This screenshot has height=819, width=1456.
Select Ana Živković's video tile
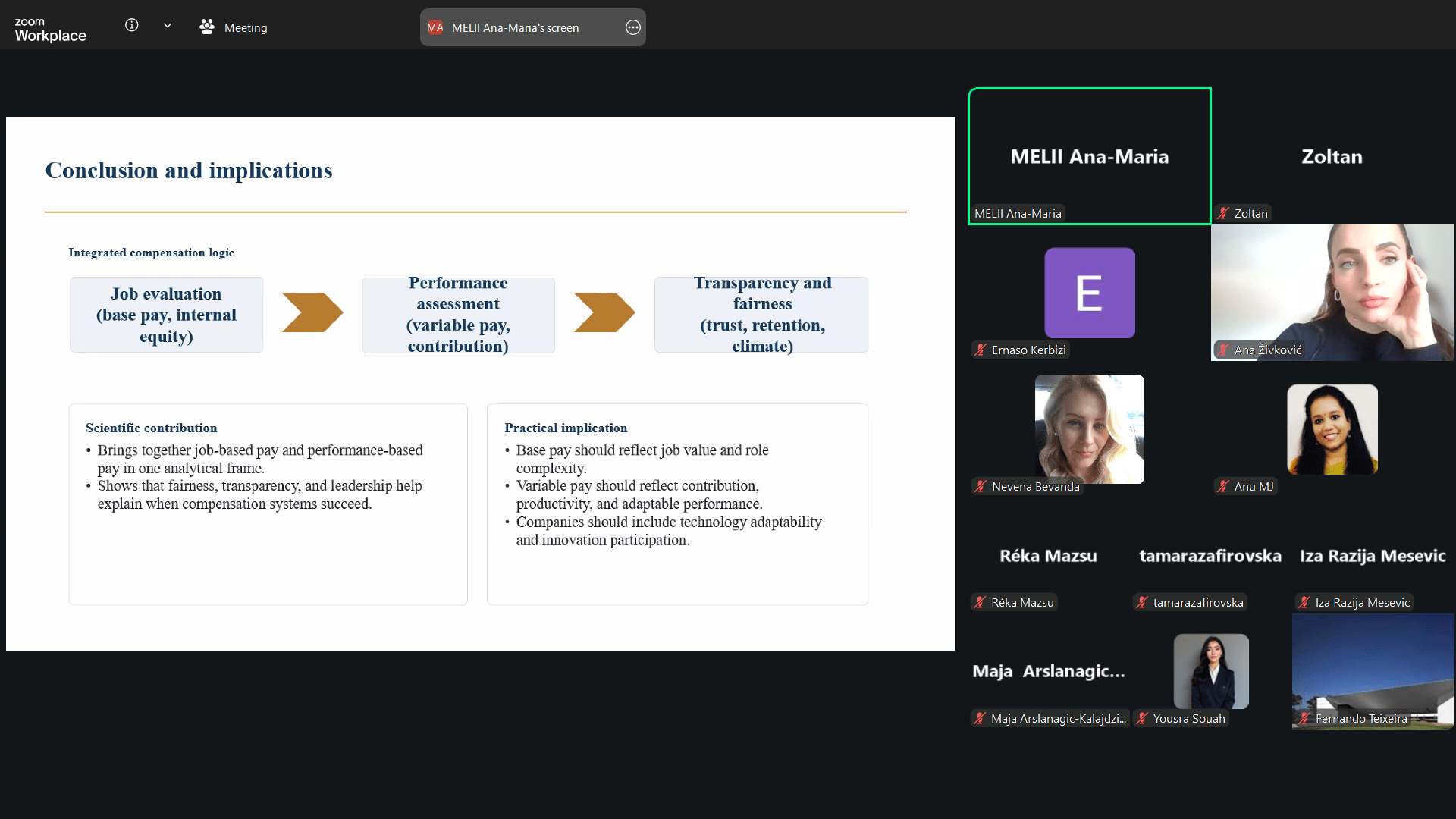click(x=1332, y=293)
